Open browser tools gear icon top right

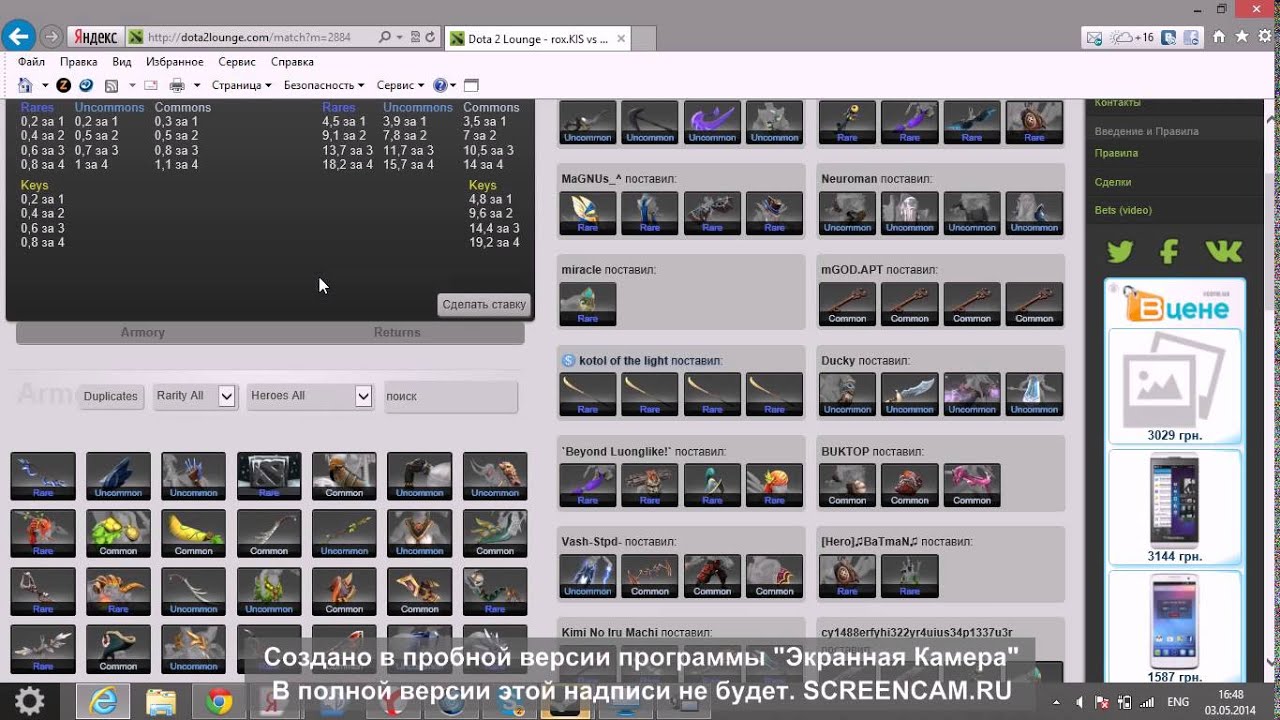coord(1264,37)
